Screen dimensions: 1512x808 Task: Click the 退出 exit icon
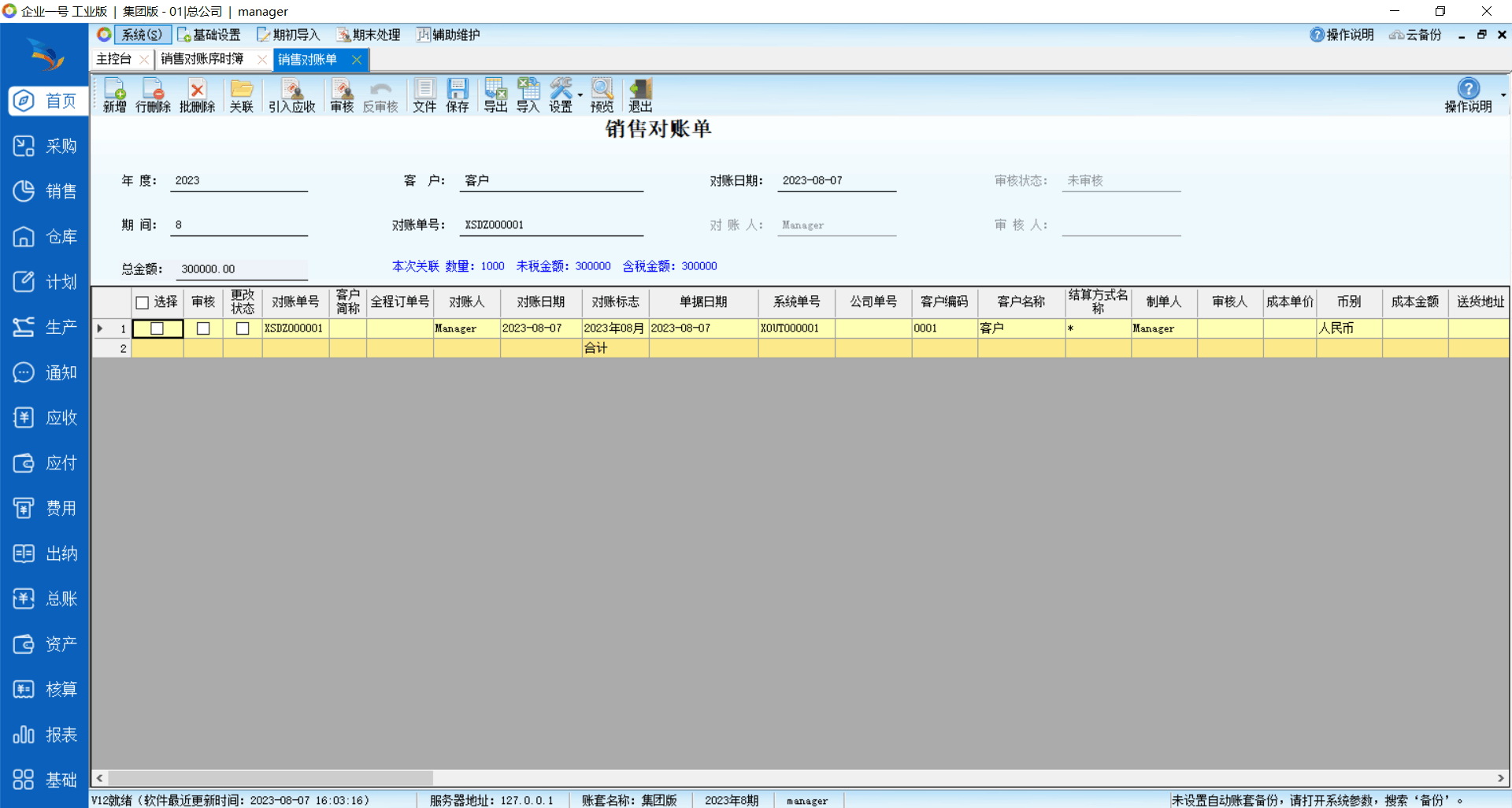tap(639, 95)
